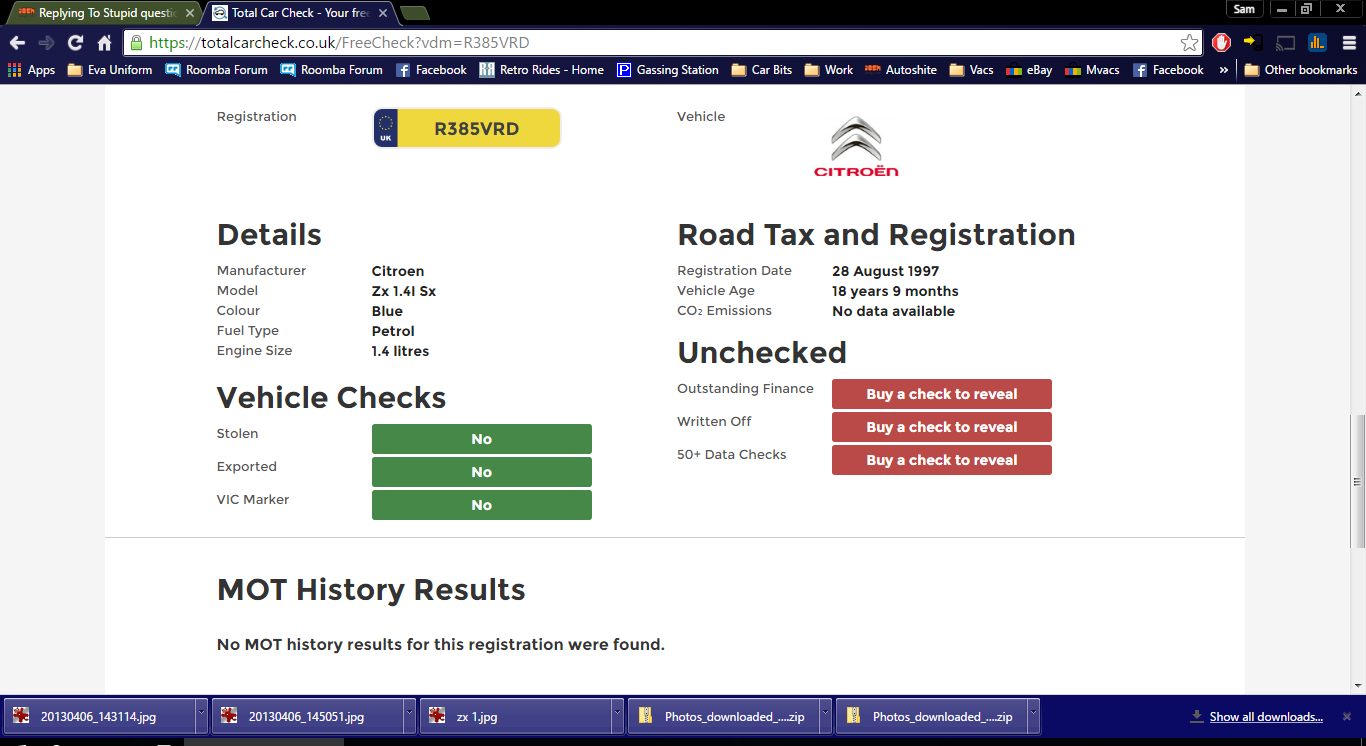Click the registration date 28 August 1997
This screenshot has width=1366, height=746.
click(885, 271)
